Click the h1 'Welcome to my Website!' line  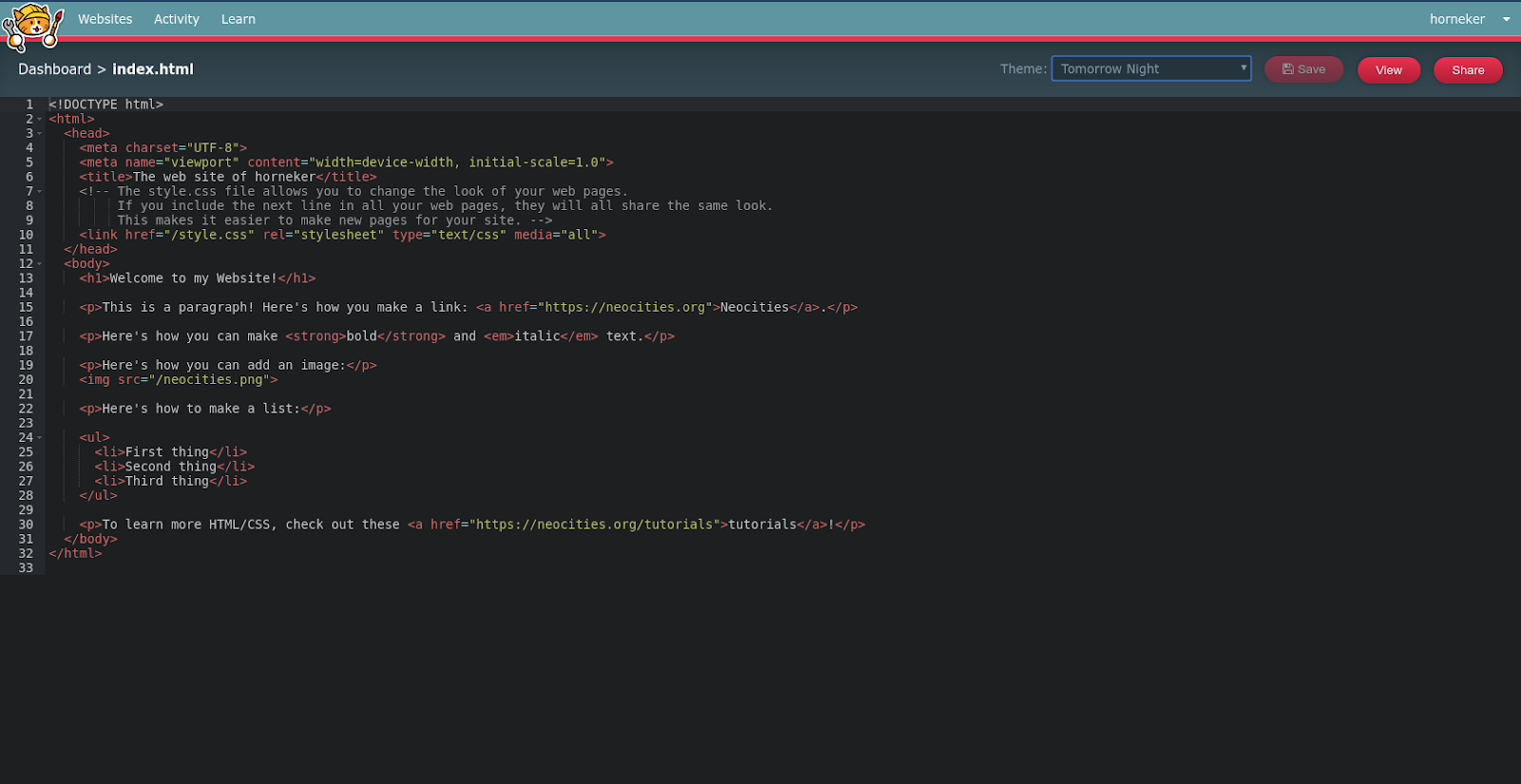(198, 278)
